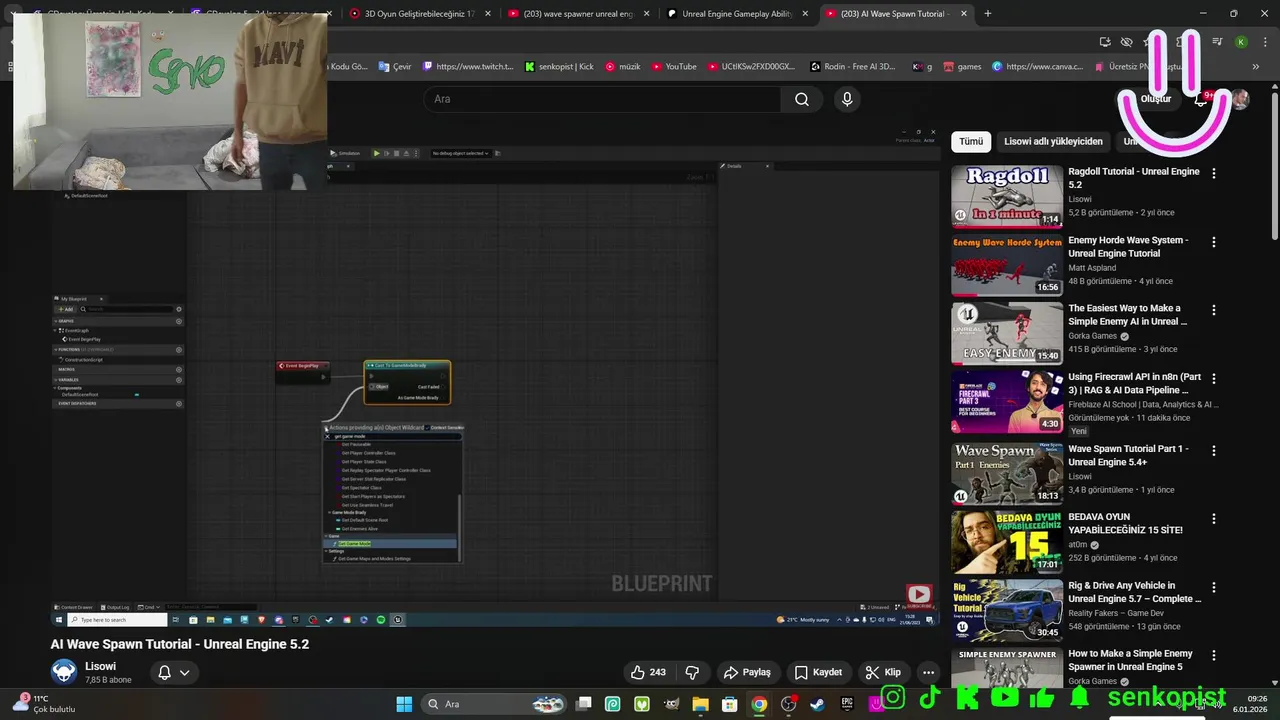The image size is (1280, 720).
Task: Open more actions menu below video
Action: [928, 672]
